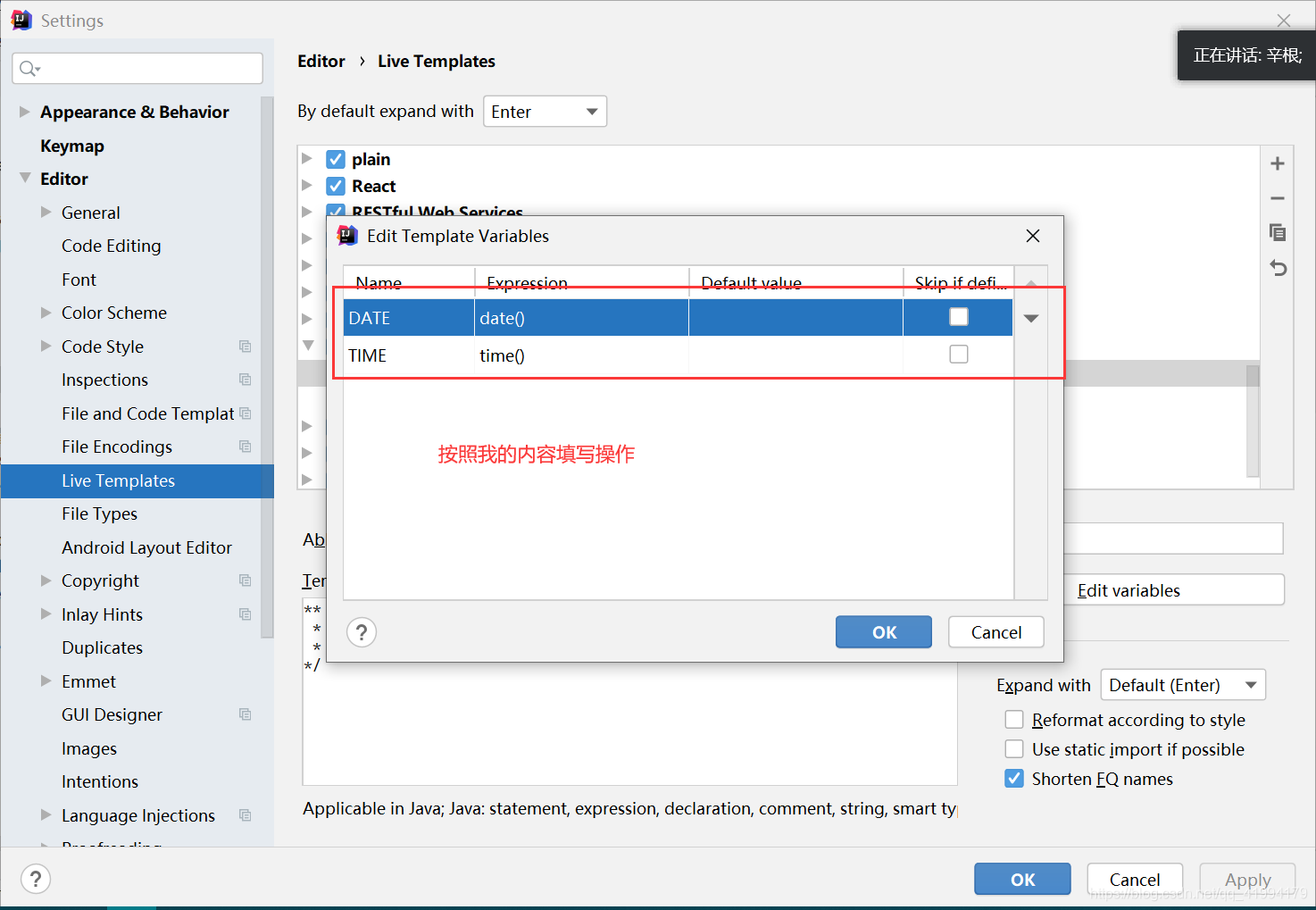Select Live Templates in settings tree
Viewport: 1316px width, 910px height.
[137, 480]
